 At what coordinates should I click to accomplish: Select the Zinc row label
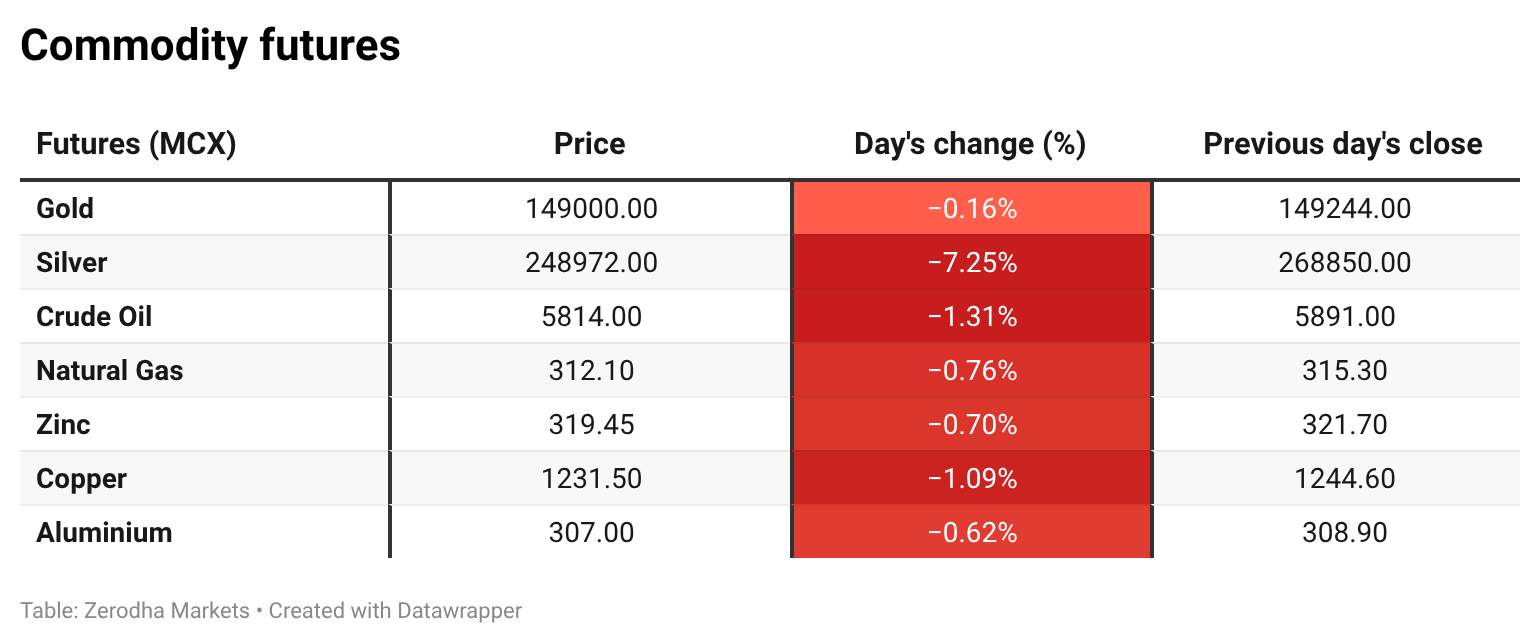point(63,425)
